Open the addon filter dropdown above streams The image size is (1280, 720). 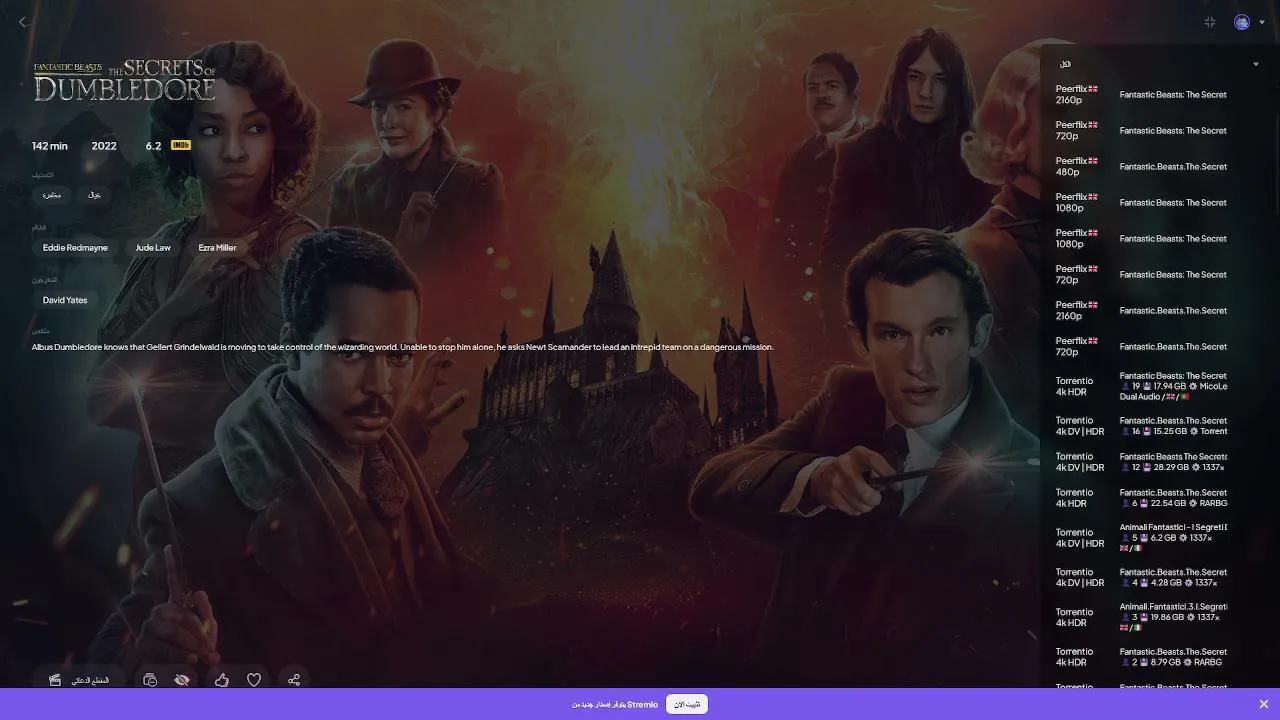pyautogui.click(x=1158, y=64)
